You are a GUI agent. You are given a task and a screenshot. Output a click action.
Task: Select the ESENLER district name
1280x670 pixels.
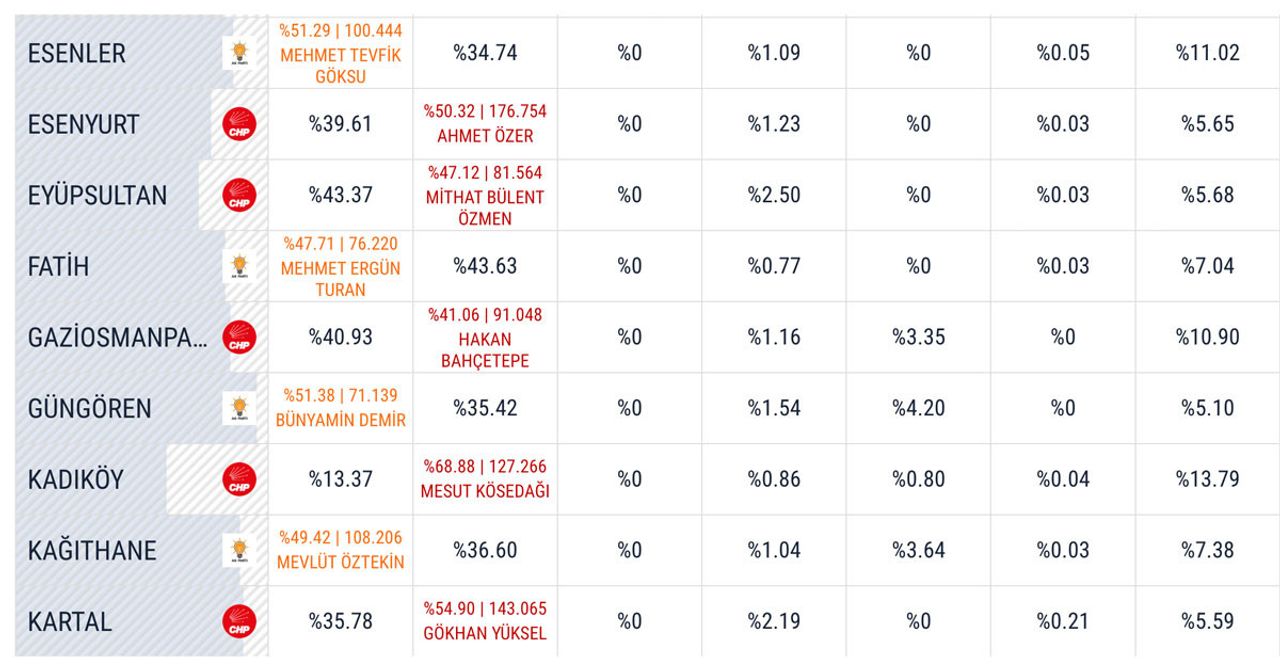click(77, 53)
